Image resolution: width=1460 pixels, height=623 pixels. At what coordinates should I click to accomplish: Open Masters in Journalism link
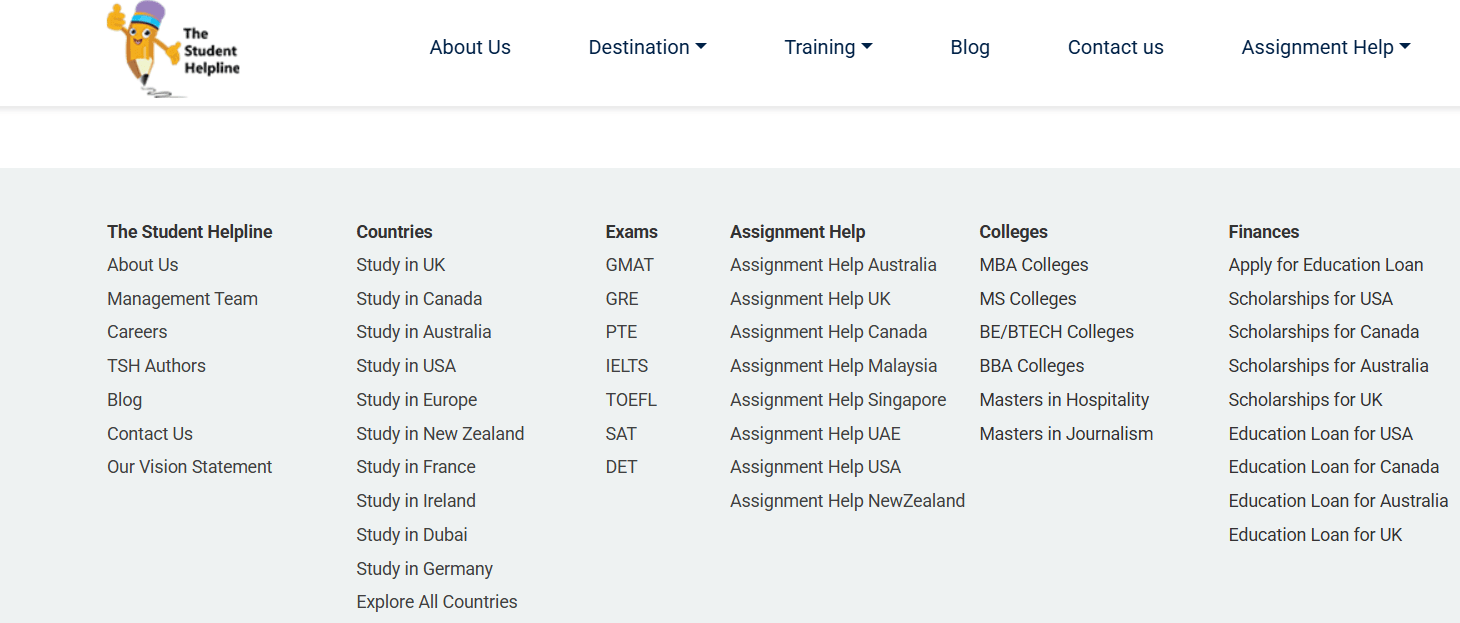[x=1066, y=434]
